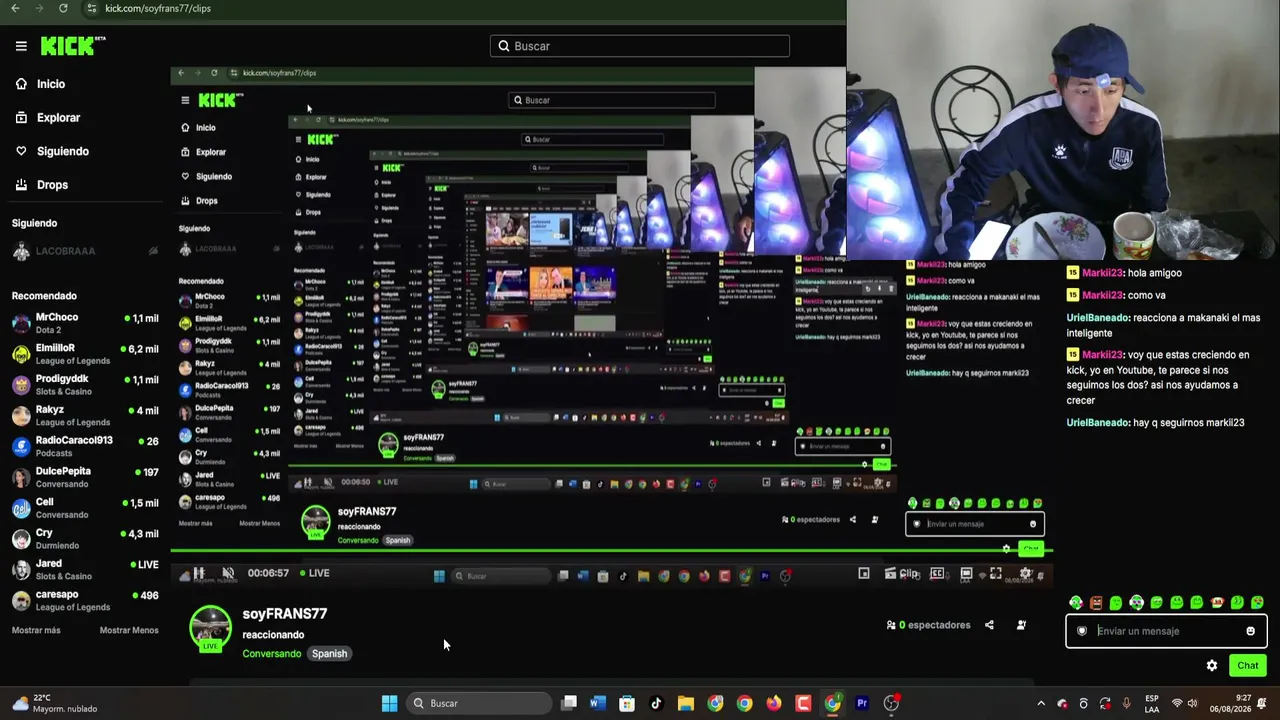Open Firefox from the taskbar
1280x720 pixels.
pyautogui.click(x=774, y=703)
